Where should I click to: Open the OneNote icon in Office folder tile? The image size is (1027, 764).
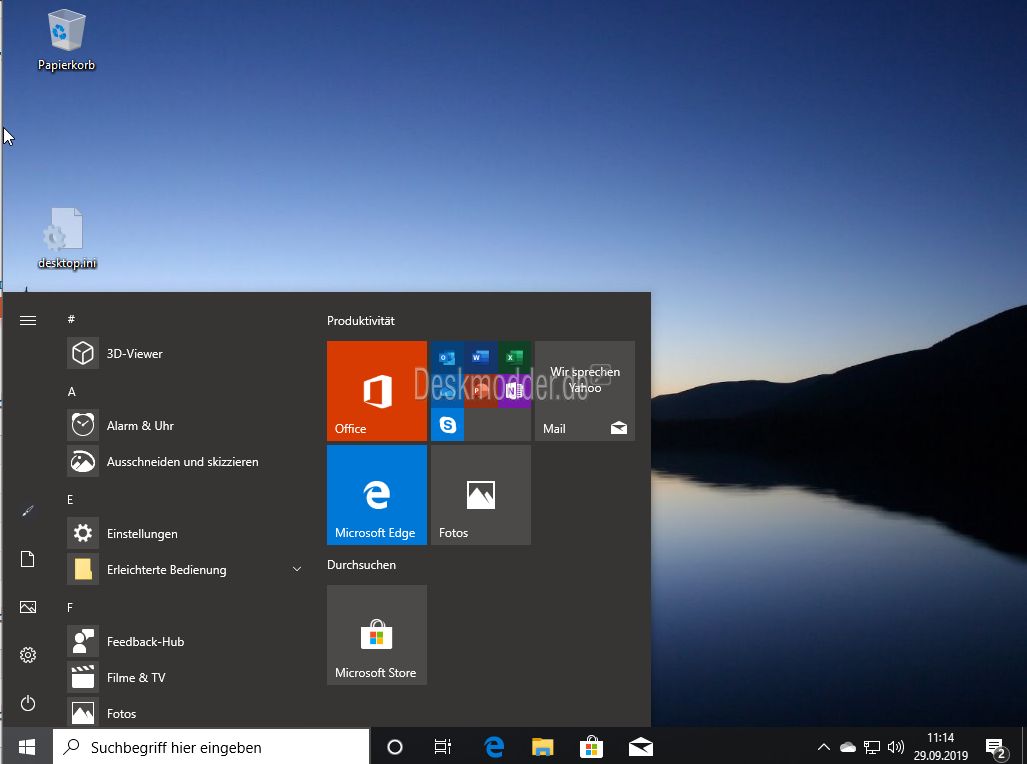tap(514, 391)
